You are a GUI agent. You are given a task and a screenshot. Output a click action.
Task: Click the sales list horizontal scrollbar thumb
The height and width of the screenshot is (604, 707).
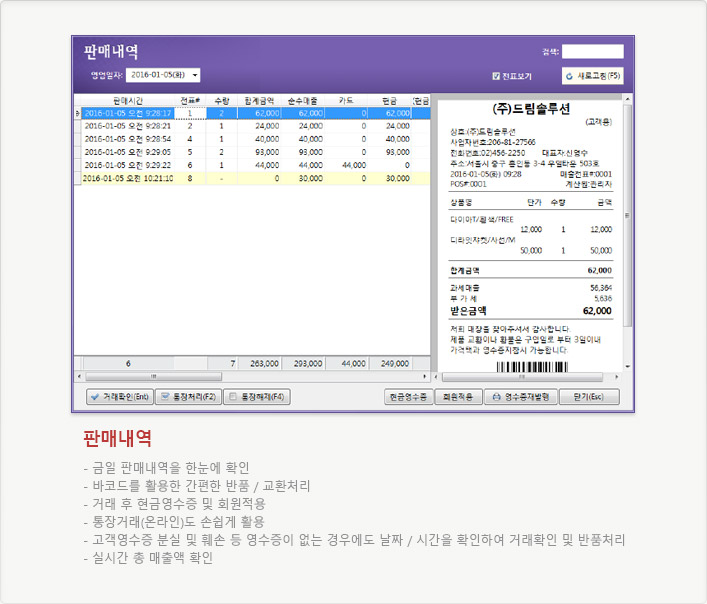153,376
